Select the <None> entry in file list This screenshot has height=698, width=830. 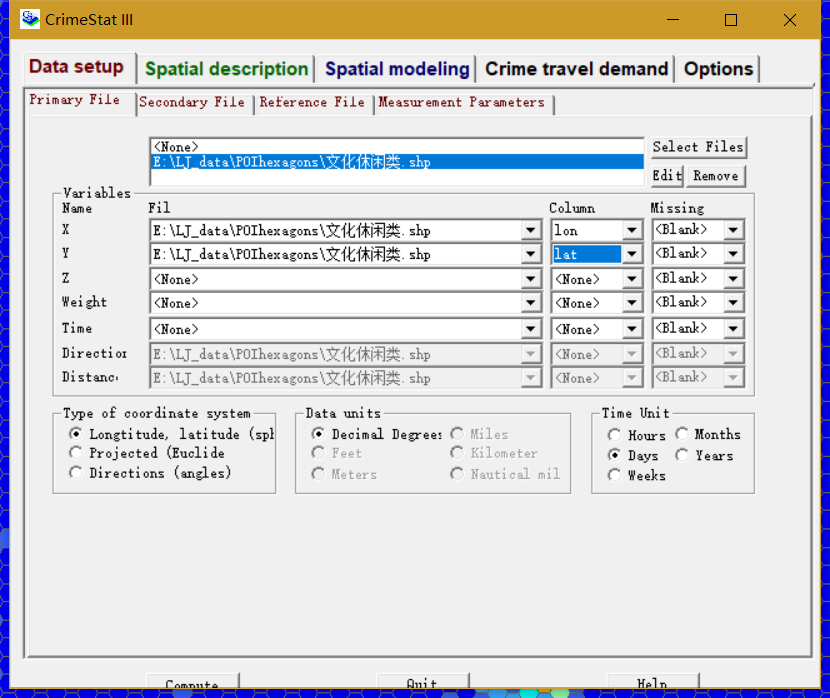click(x=397, y=147)
